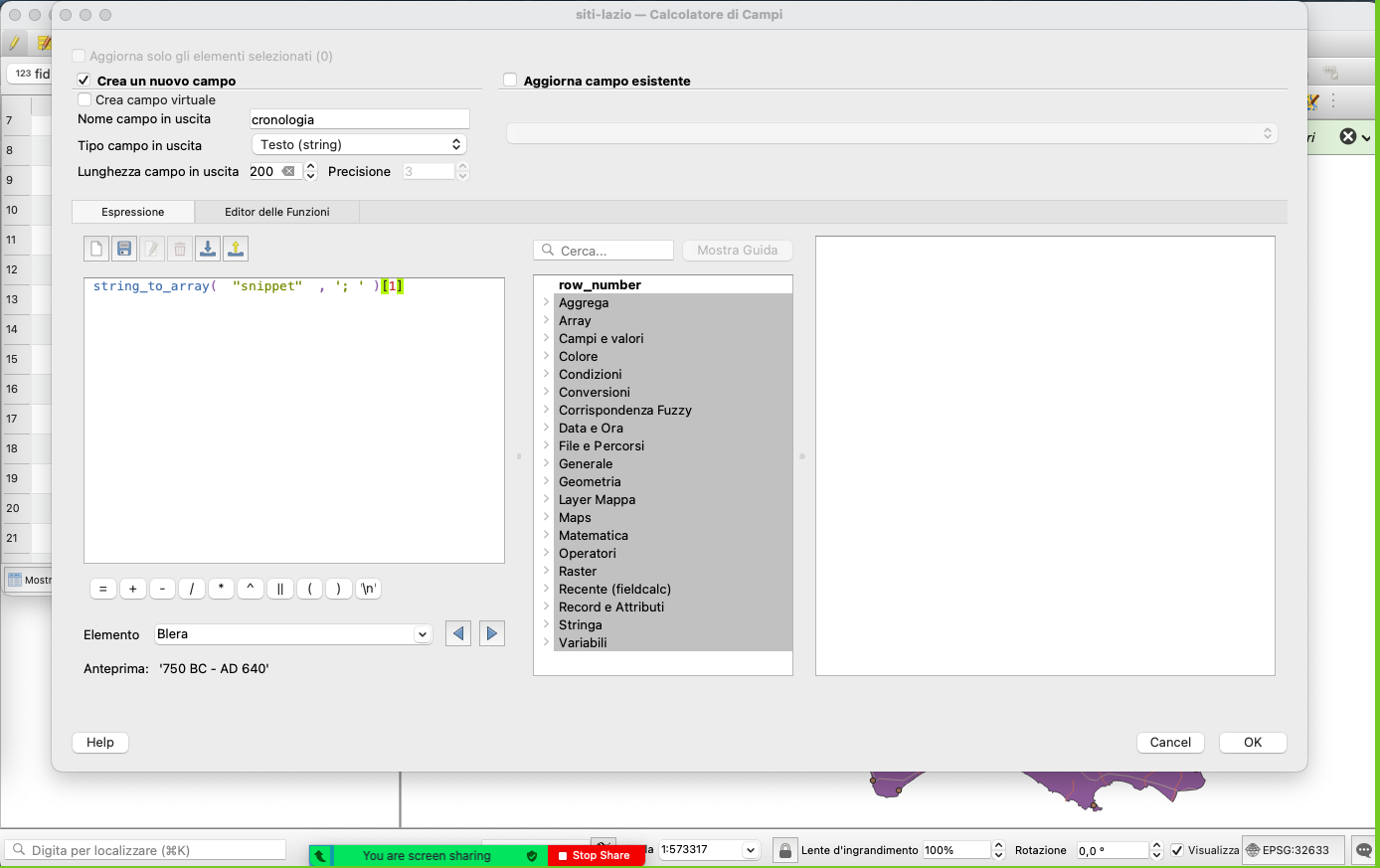This screenshot has height=868, width=1380.
Task: Select the 'Espressione' tab
Action: click(133, 212)
